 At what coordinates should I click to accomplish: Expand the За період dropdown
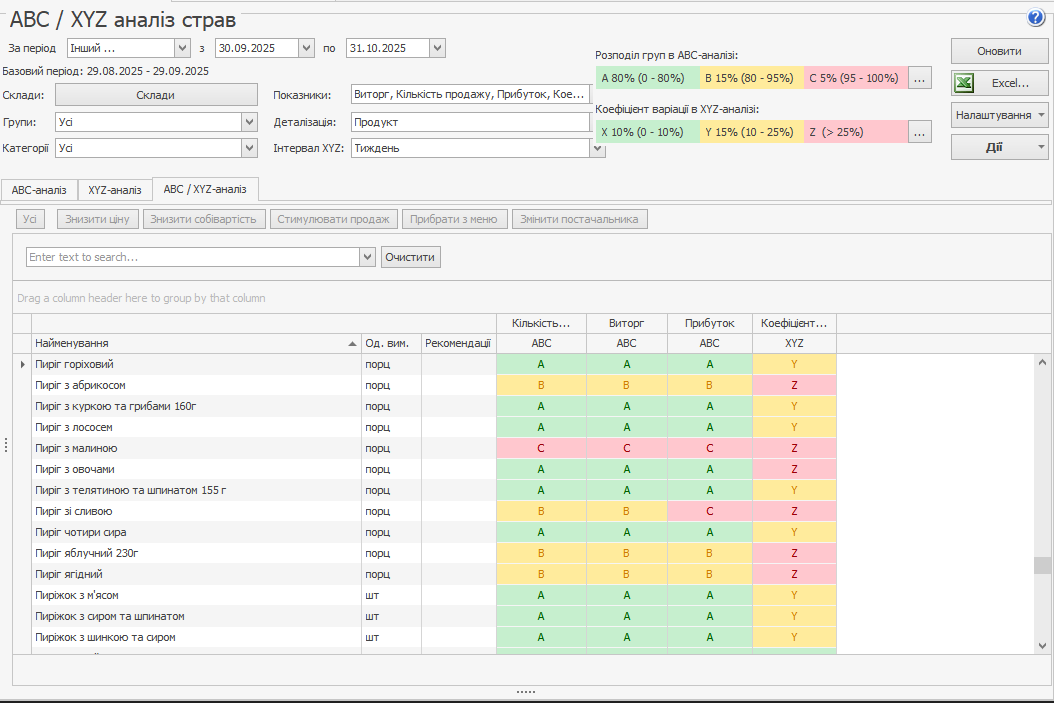(x=182, y=48)
